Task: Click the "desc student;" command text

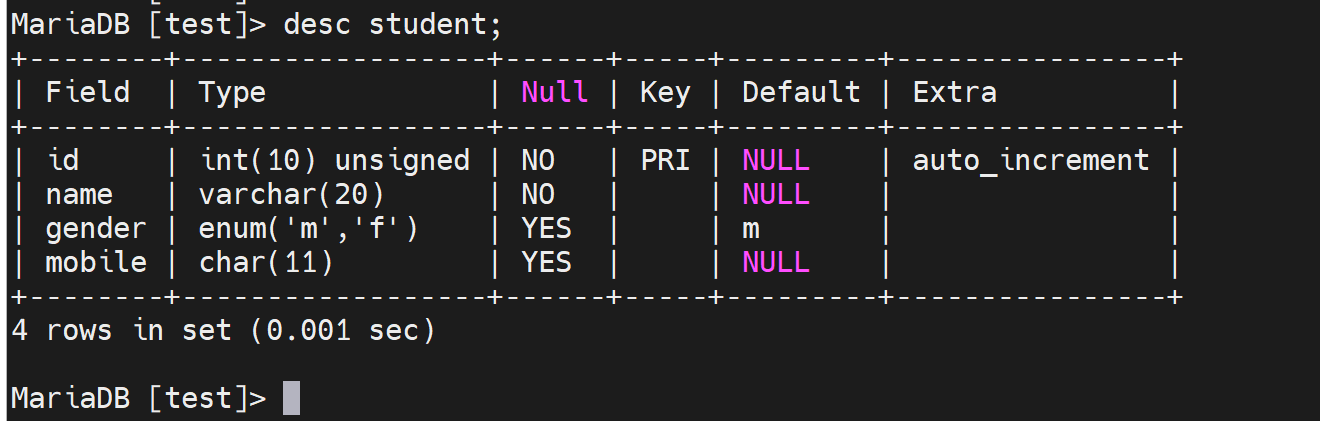Action: point(392,25)
